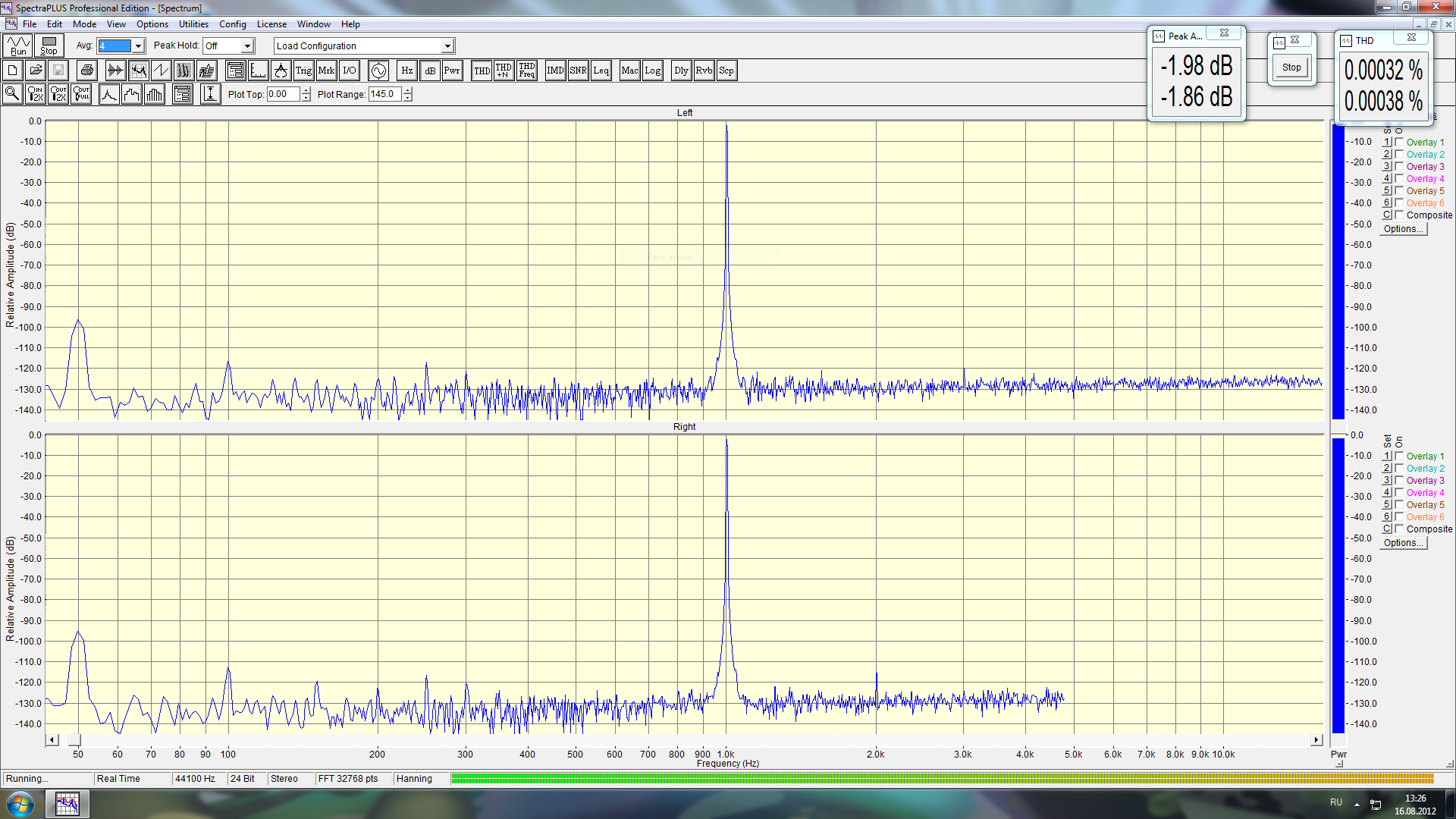
Task: Open the Config menu
Action: coord(232,24)
